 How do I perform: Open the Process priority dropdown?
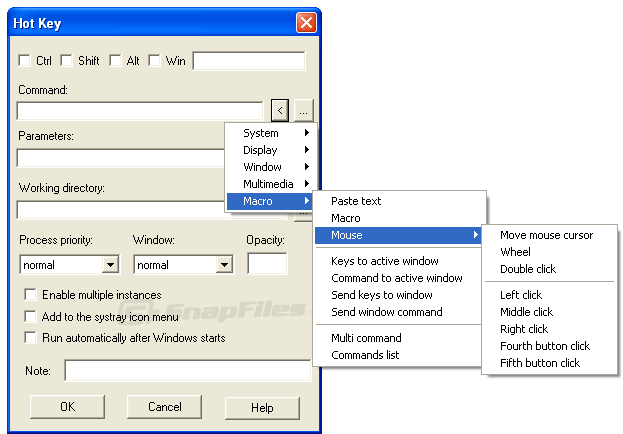coord(110,265)
